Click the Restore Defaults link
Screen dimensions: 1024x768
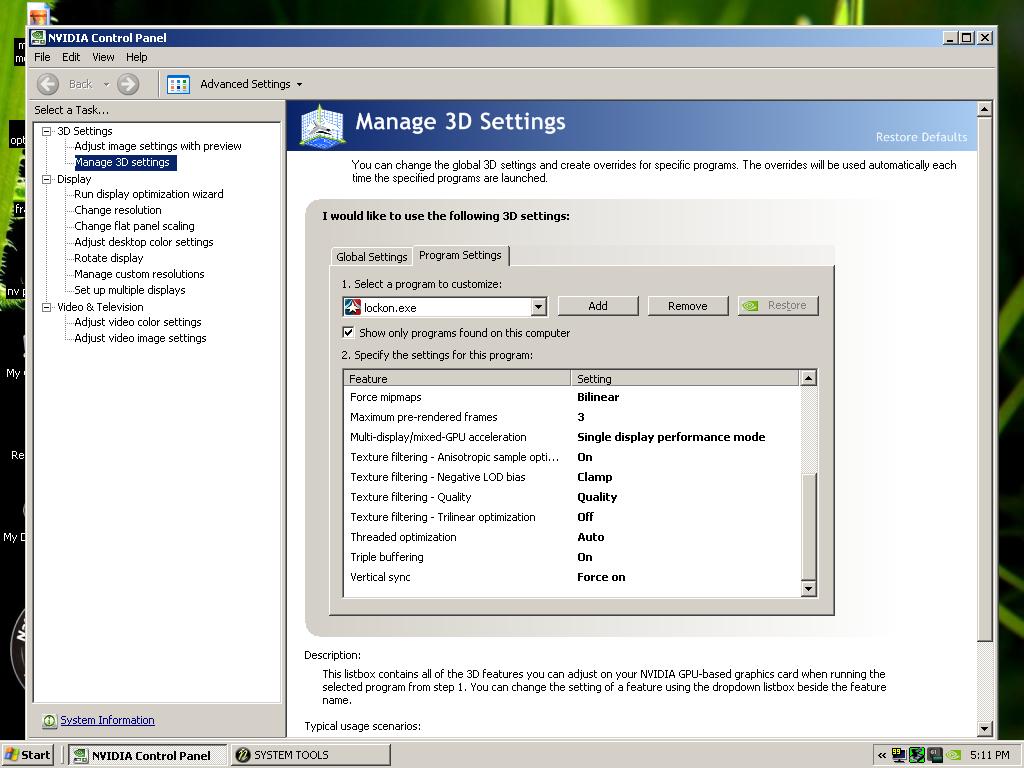(921, 137)
